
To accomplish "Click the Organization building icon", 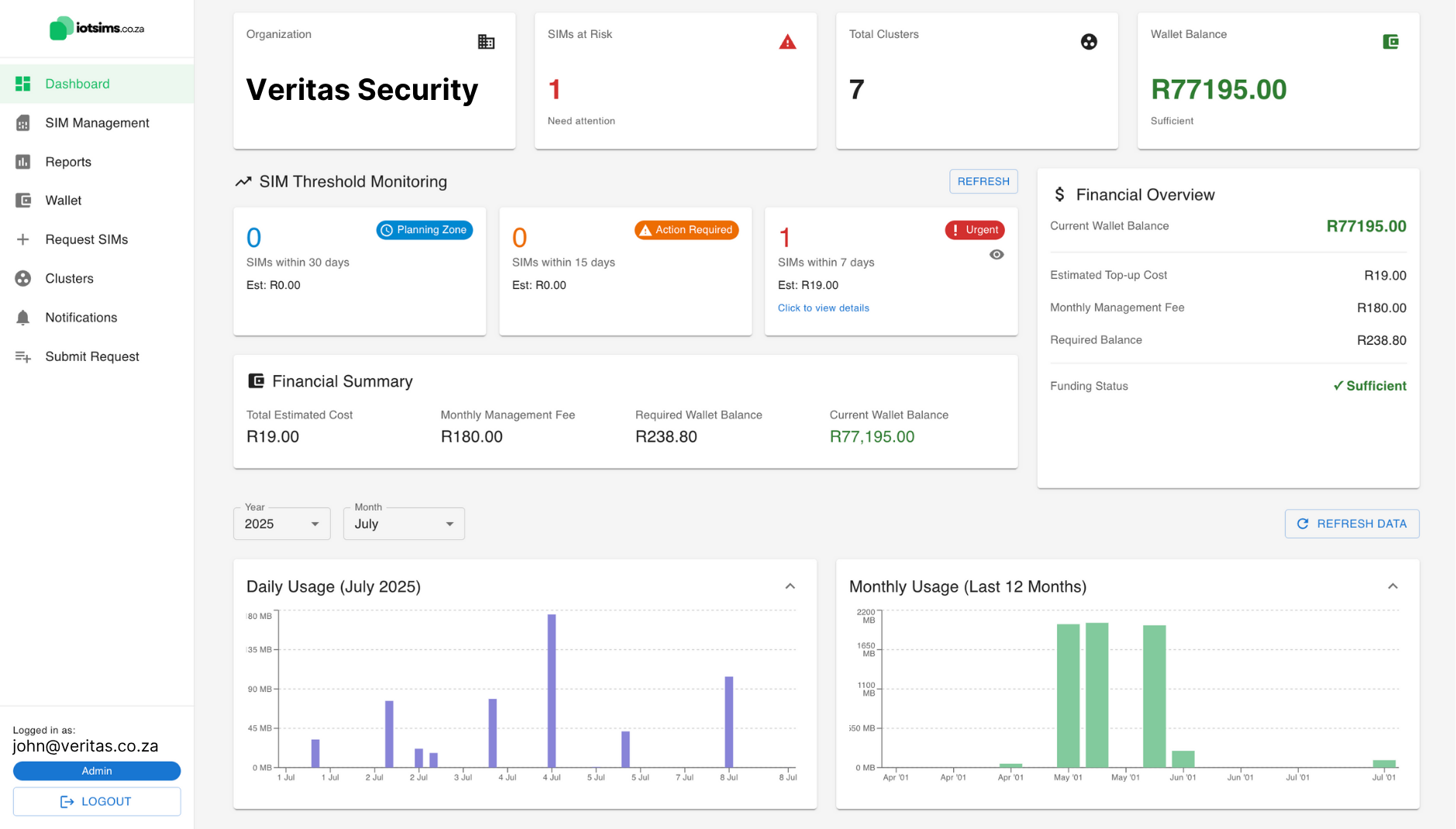I will tap(486, 42).
